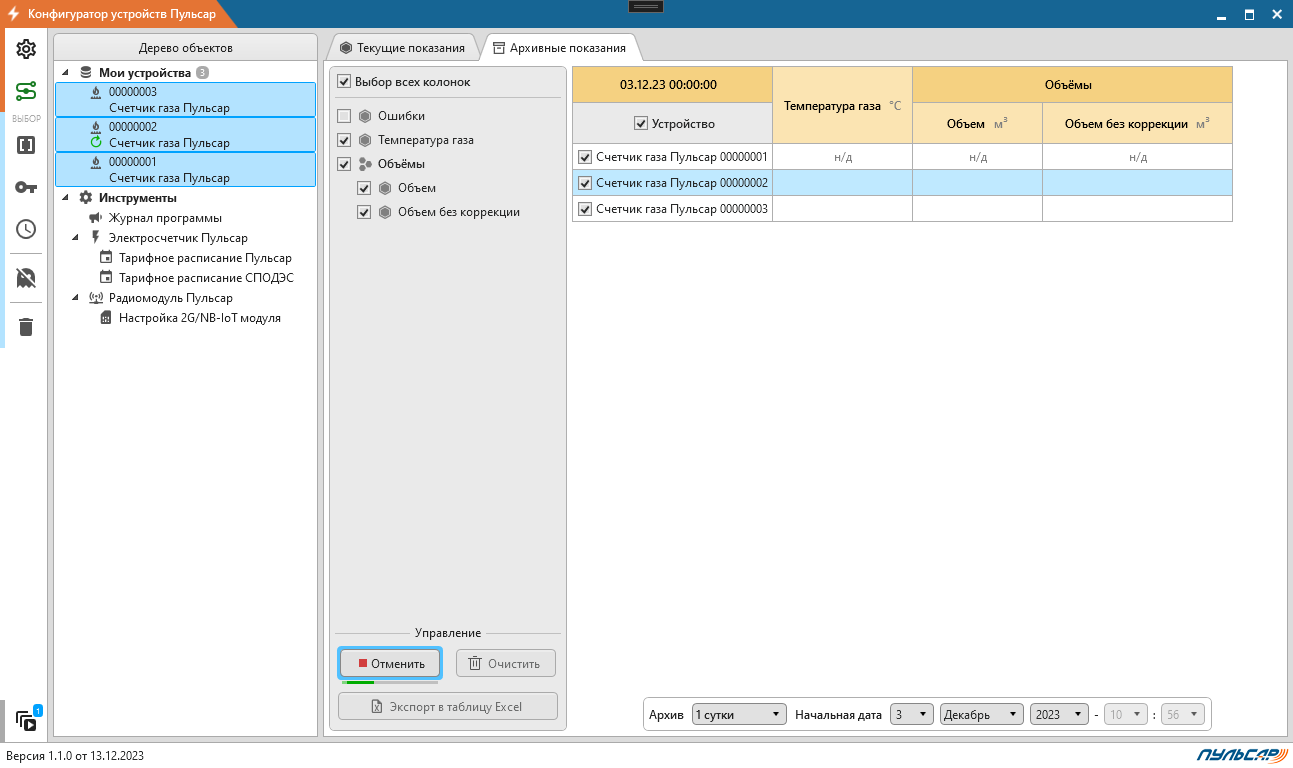The width and height of the screenshot is (1293, 768).
Task: Collapse the Мои устройства tree node
Action: pyautogui.click(x=66, y=73)
